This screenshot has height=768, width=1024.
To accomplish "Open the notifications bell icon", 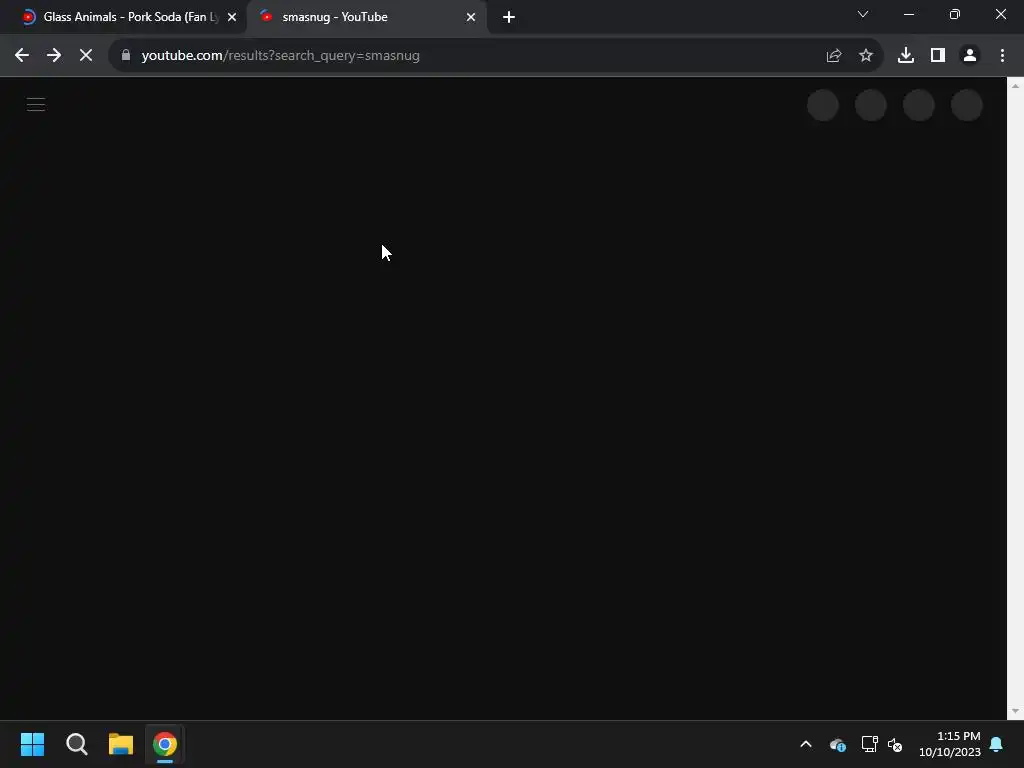I will pos(997,744).
